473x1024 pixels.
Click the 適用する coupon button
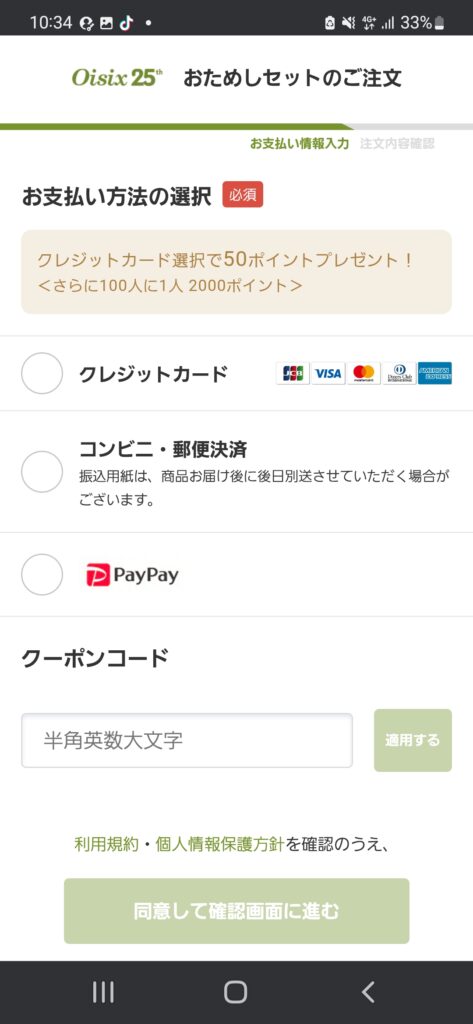pos(413,741)
